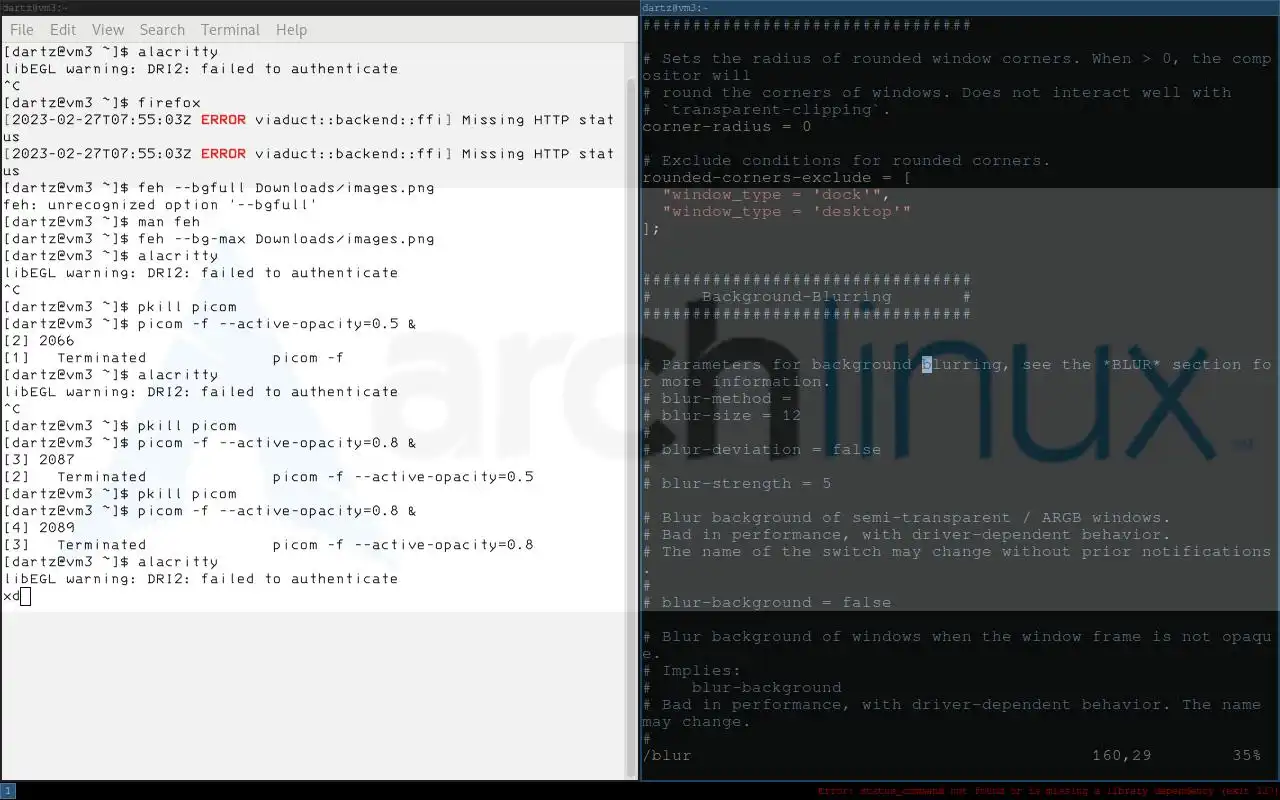Click 'corner-radius = 0' in the vim window
Image resolution: width=1280 pixels, height=800 pixels.
(727, 127)
